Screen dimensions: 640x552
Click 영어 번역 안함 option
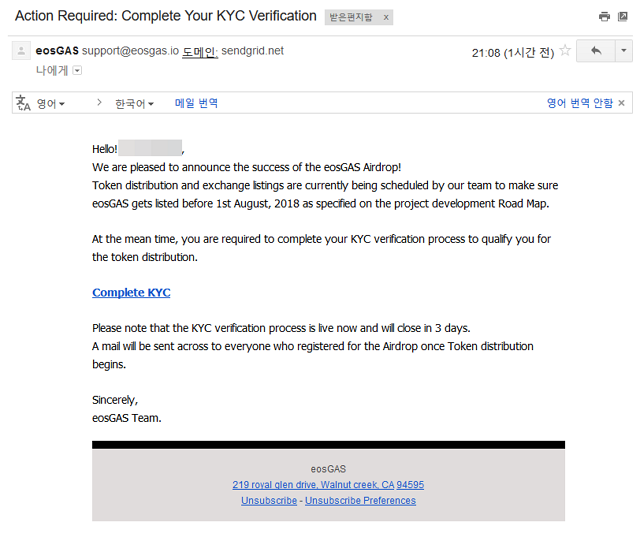pos(579,103)
